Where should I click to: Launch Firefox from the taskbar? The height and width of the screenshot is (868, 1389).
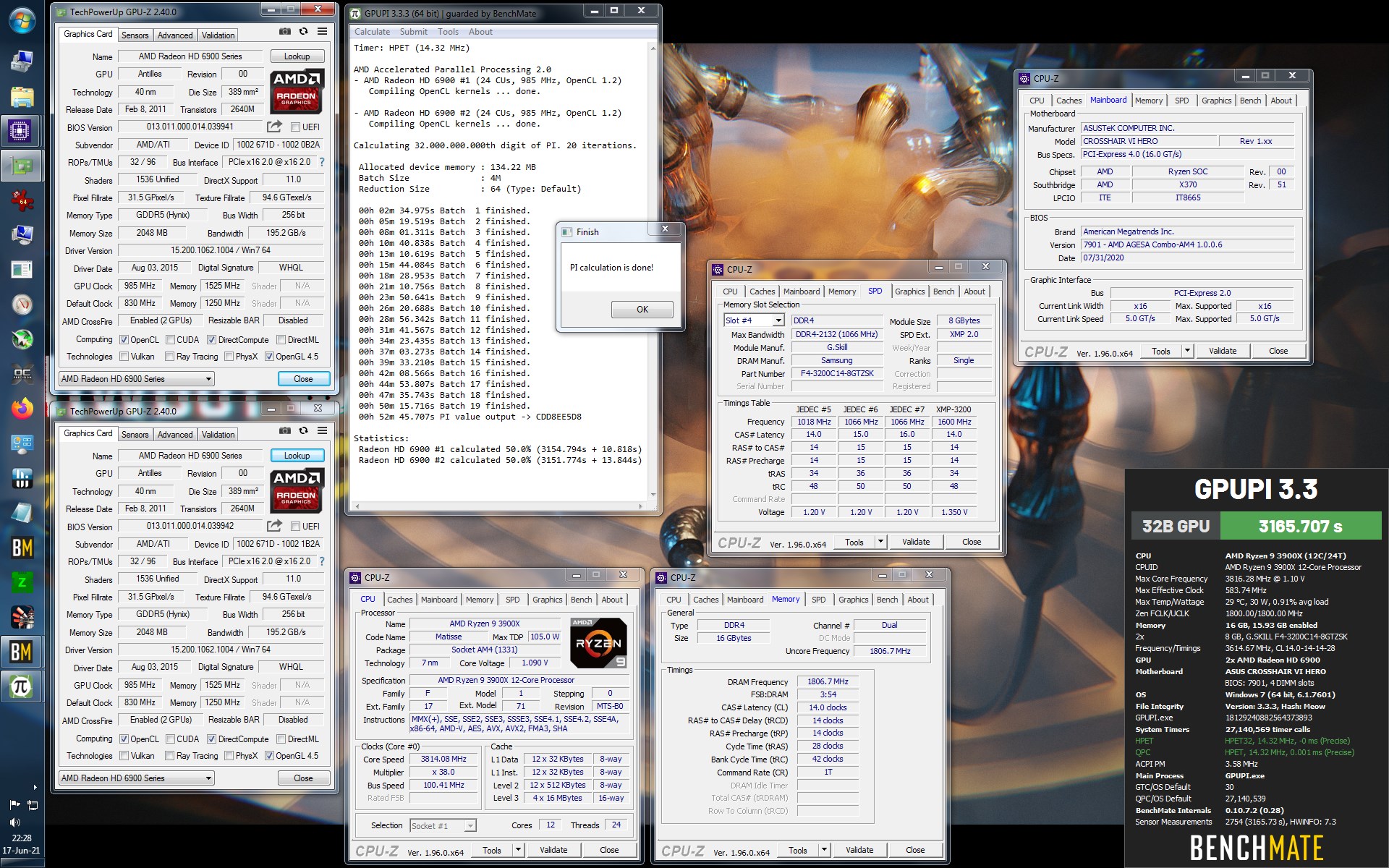pos(22,409)
